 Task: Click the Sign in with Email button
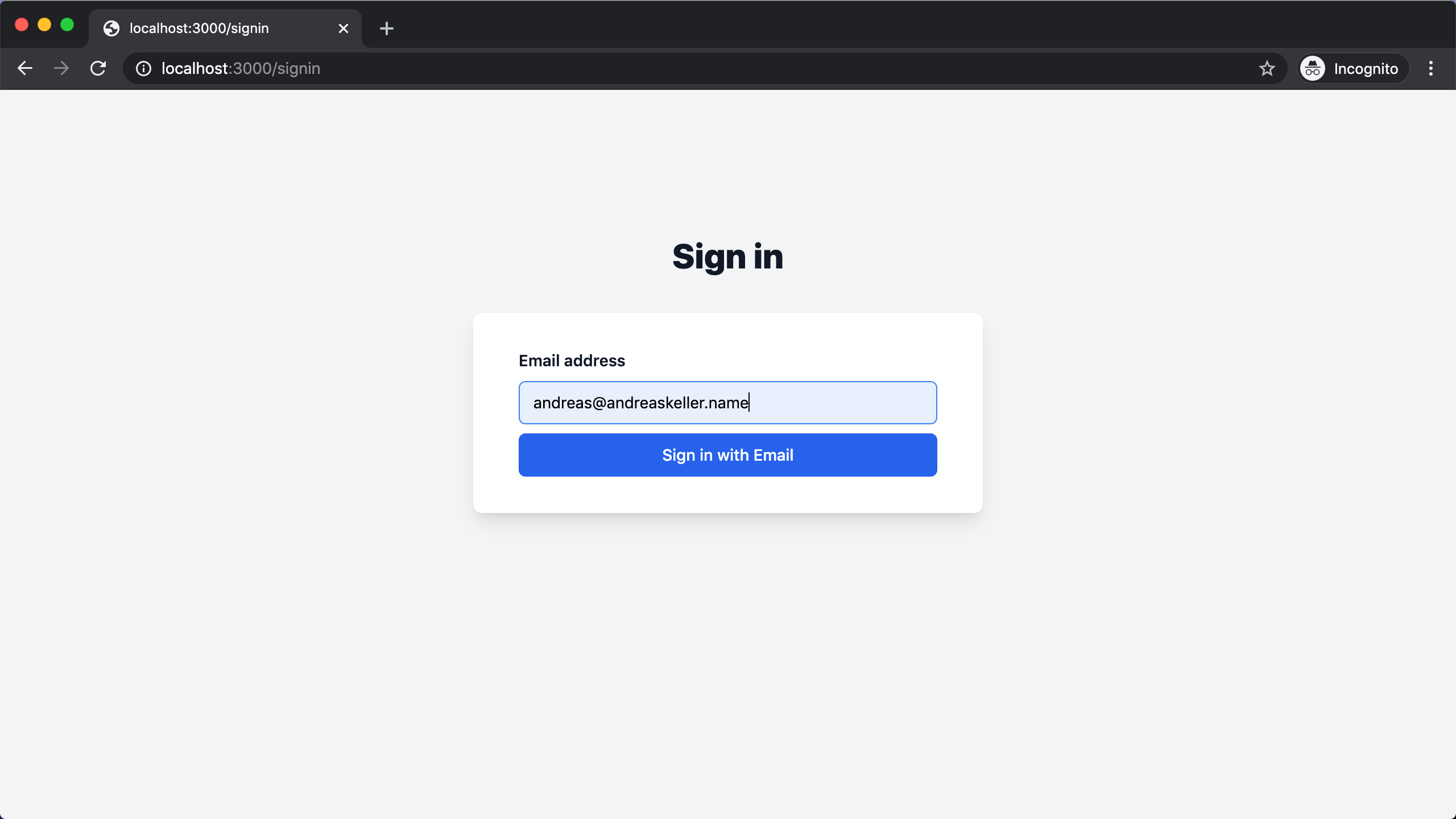coord(728,455)
